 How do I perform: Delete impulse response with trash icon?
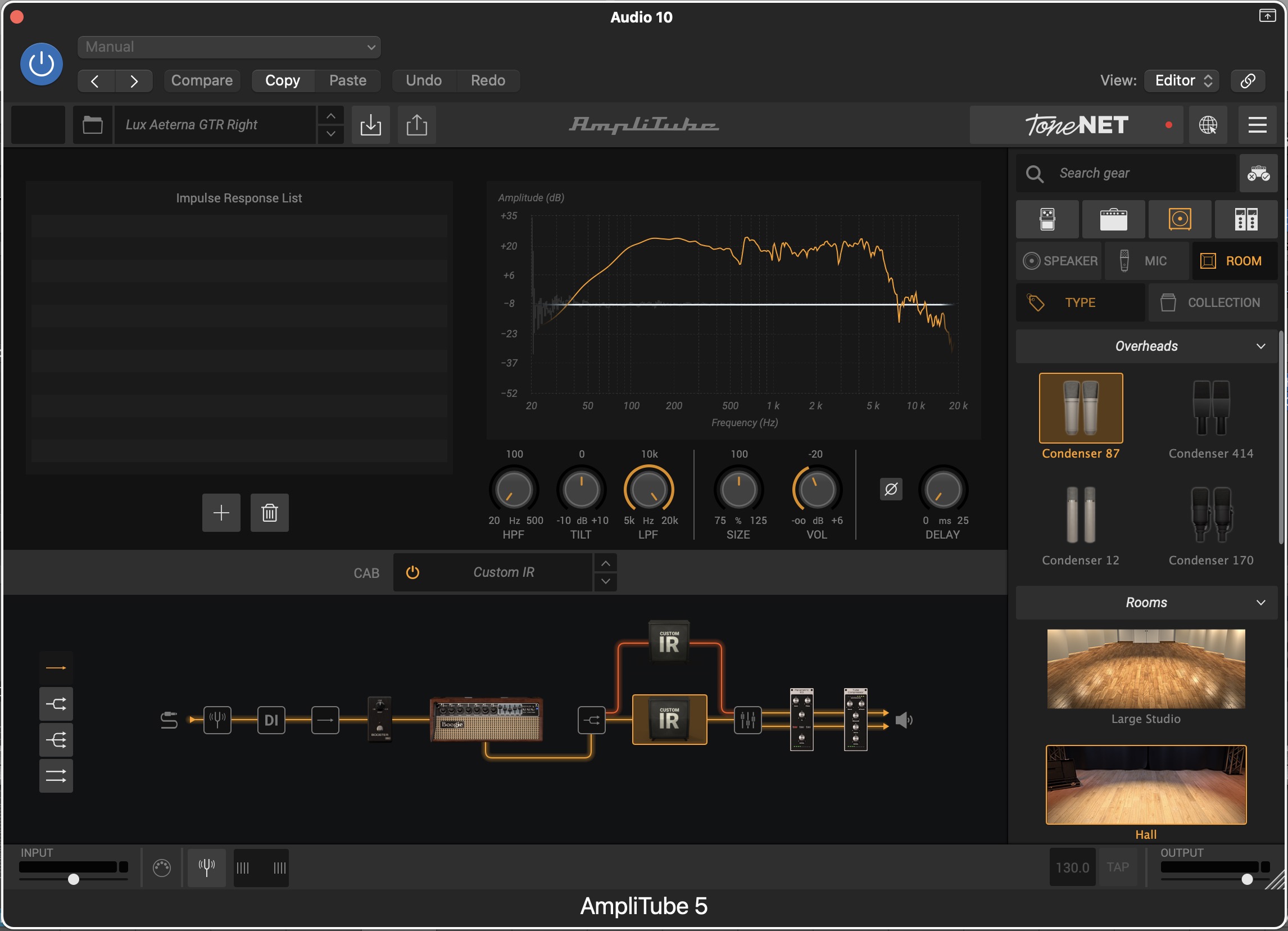[x=270, y=513]
